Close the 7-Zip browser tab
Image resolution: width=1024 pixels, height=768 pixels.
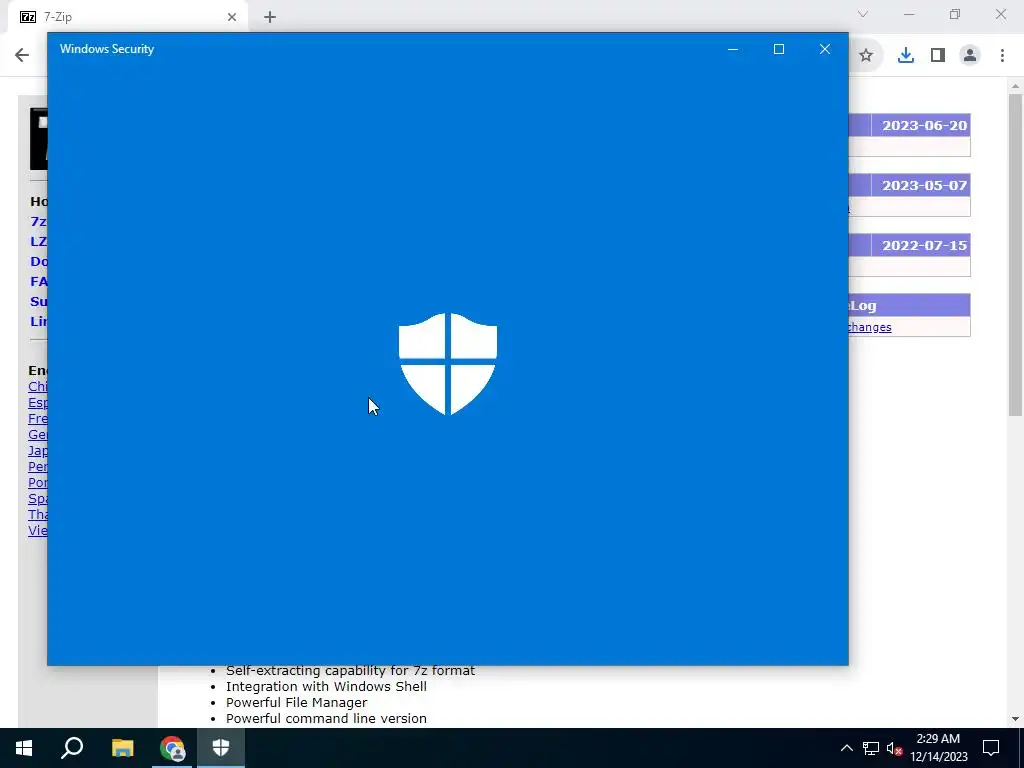point(232,17)
